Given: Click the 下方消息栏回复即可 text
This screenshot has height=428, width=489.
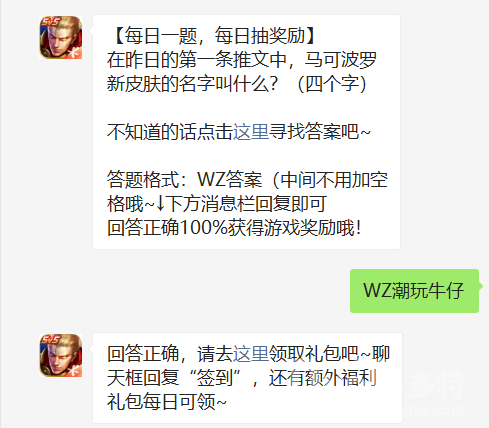Looking at the screenshot, I should click(246, 204).
